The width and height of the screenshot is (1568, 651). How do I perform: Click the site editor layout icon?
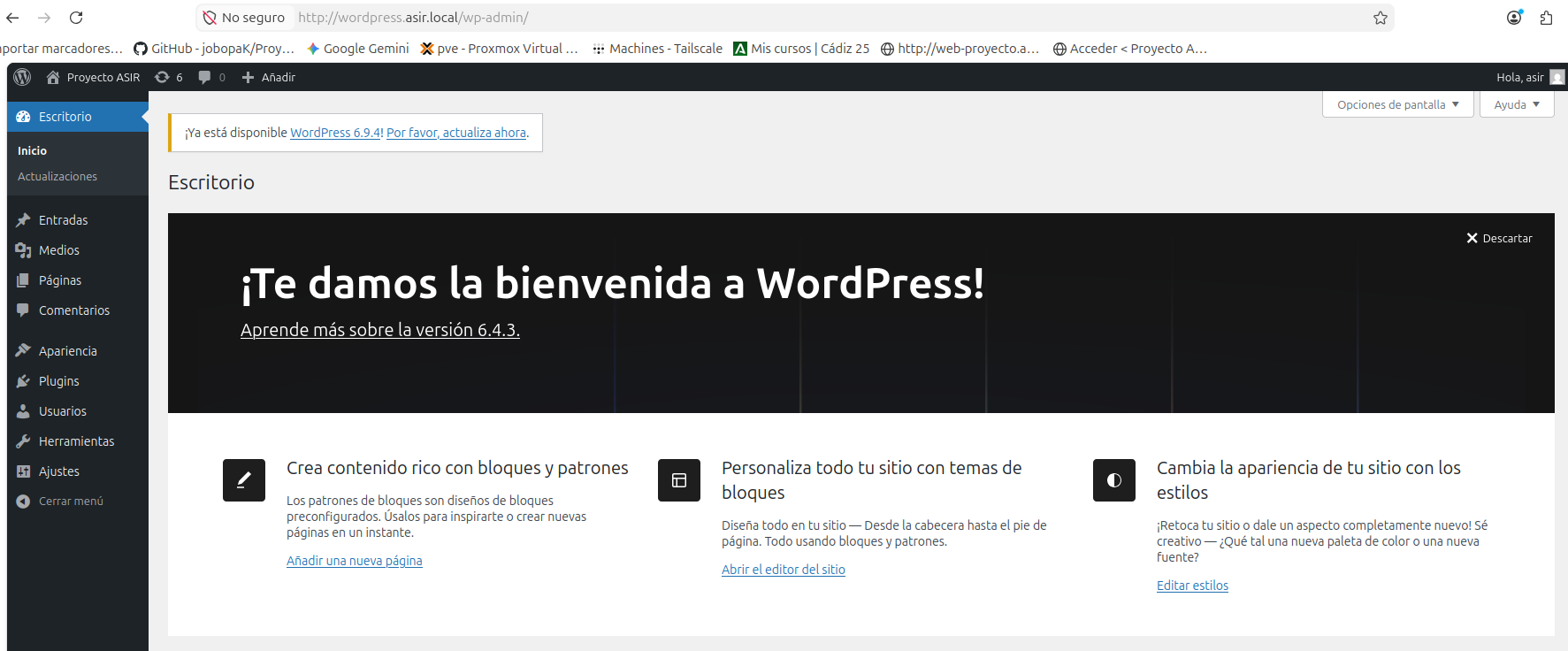pos(679,480)
